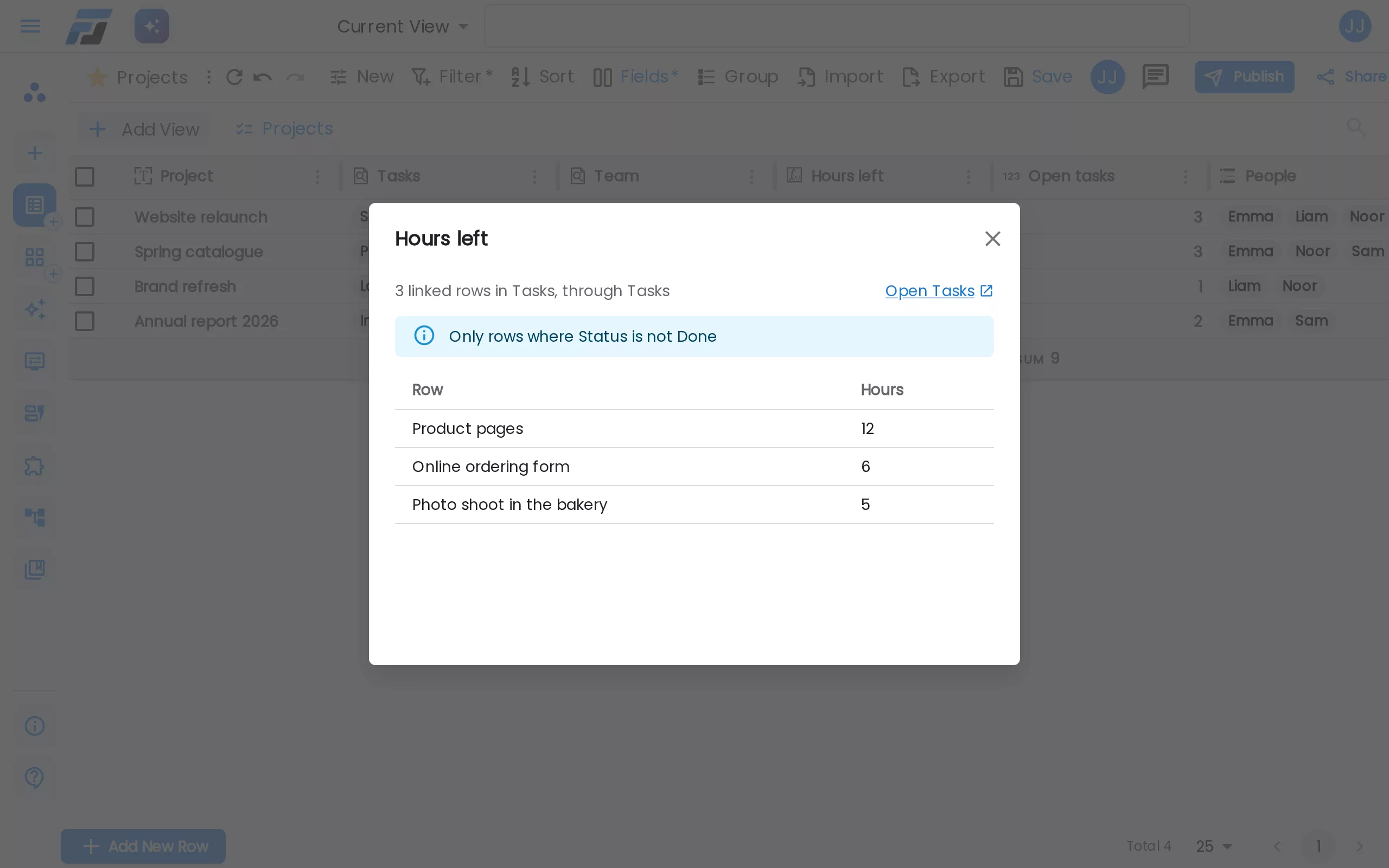This screenshot has height=868, width=1389.
Task: Open Projects table options kebab menu
Action: coord(209,77)
